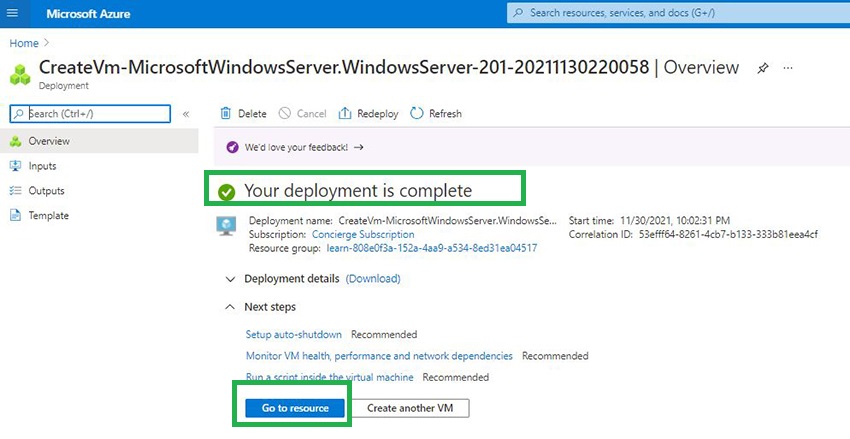Click the breadcrumb chevron after Home

[x=47, y=43]
